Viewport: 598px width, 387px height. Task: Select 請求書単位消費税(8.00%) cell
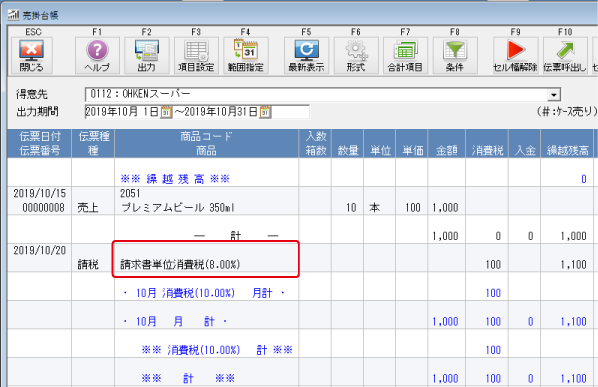tap(180, 265)
